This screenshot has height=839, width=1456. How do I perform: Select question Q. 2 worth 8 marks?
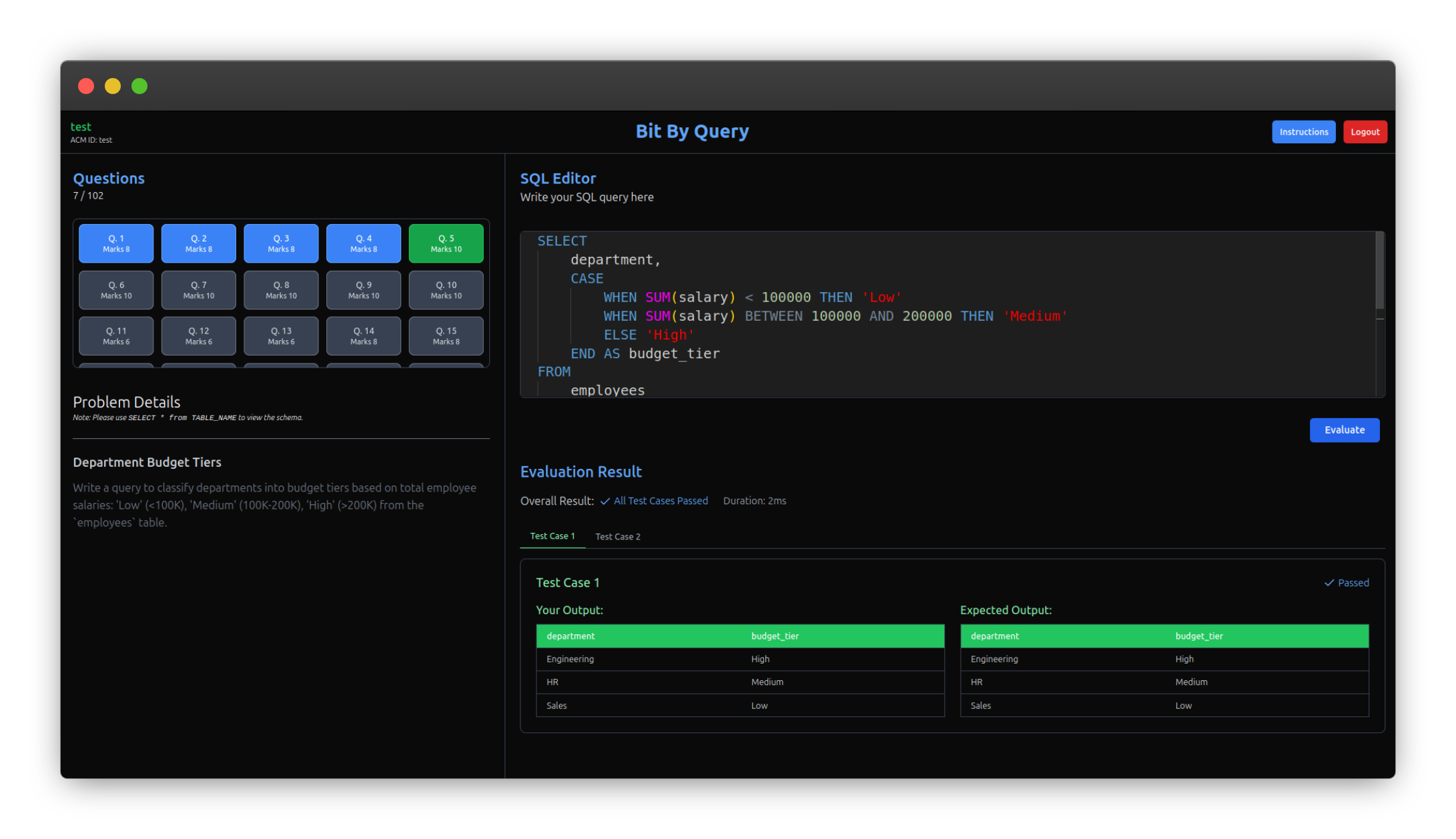199,243
